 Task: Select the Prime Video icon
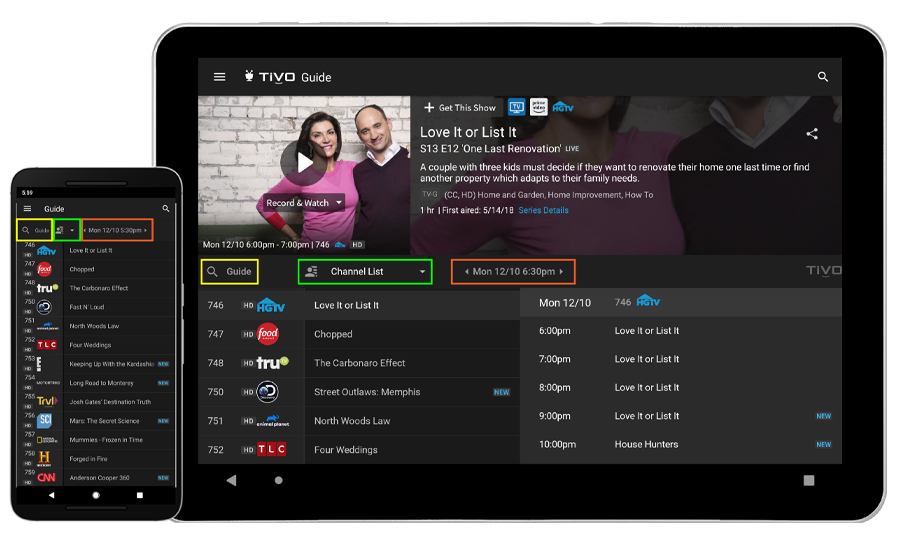click(538, 107)
